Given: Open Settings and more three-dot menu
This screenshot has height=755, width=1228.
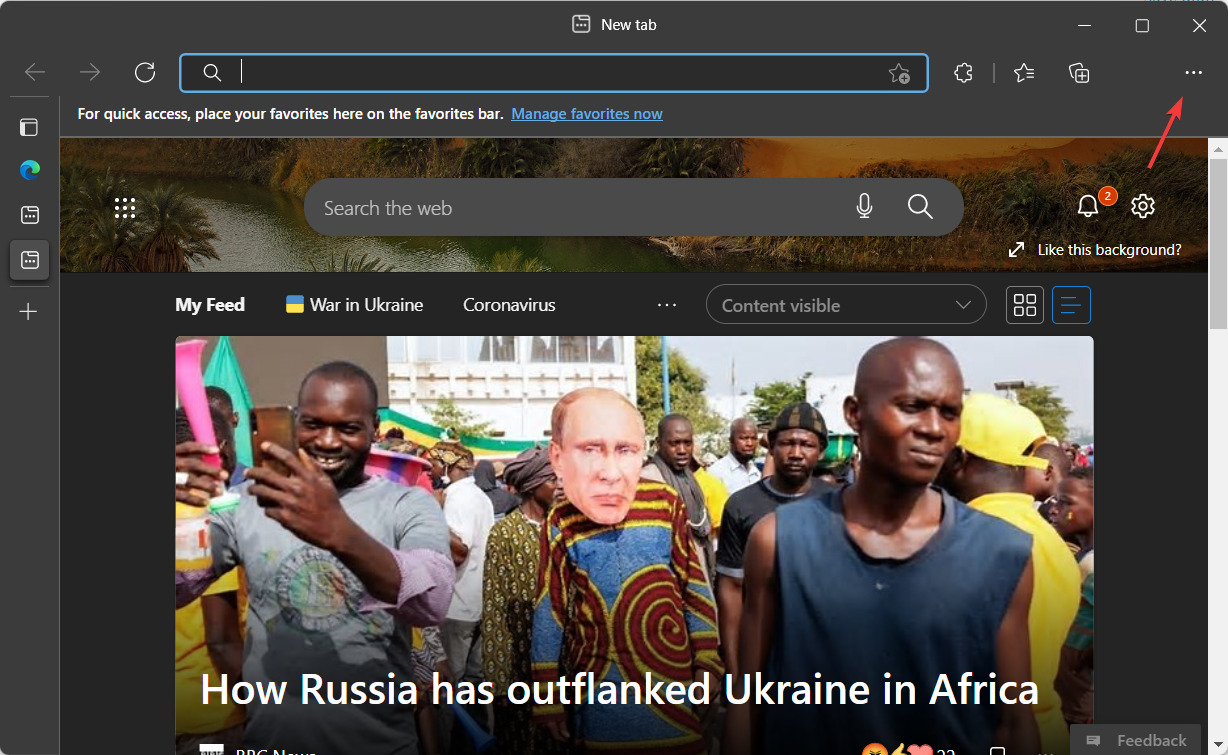Looking at the screenshot, I should 1193,72.
